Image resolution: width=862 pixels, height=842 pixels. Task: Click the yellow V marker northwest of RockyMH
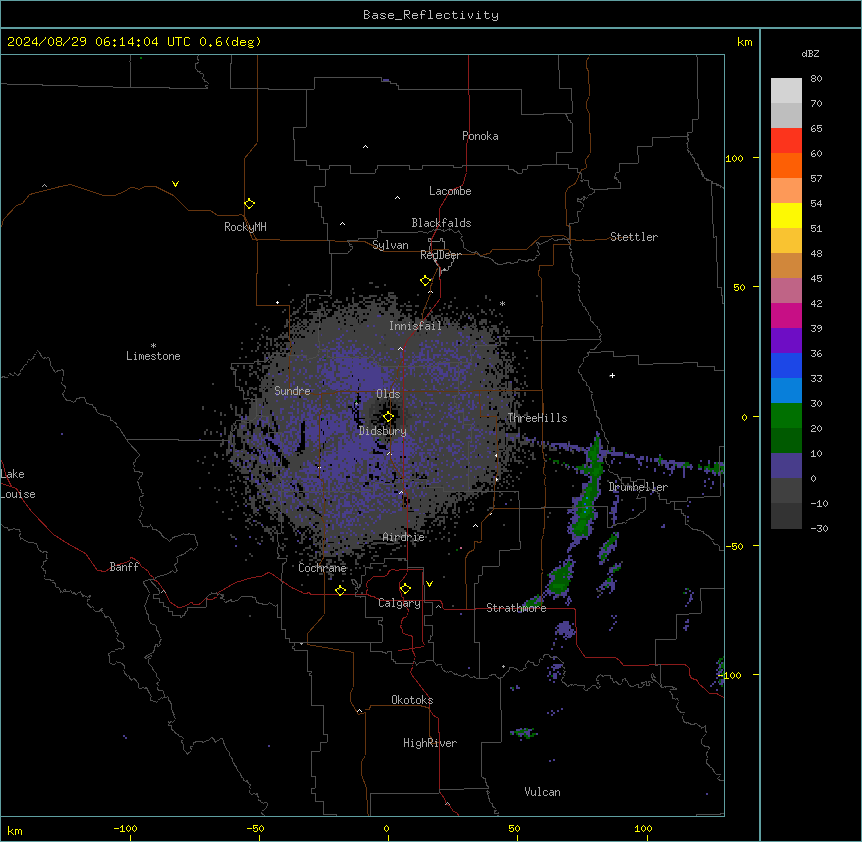pos(175,184)
